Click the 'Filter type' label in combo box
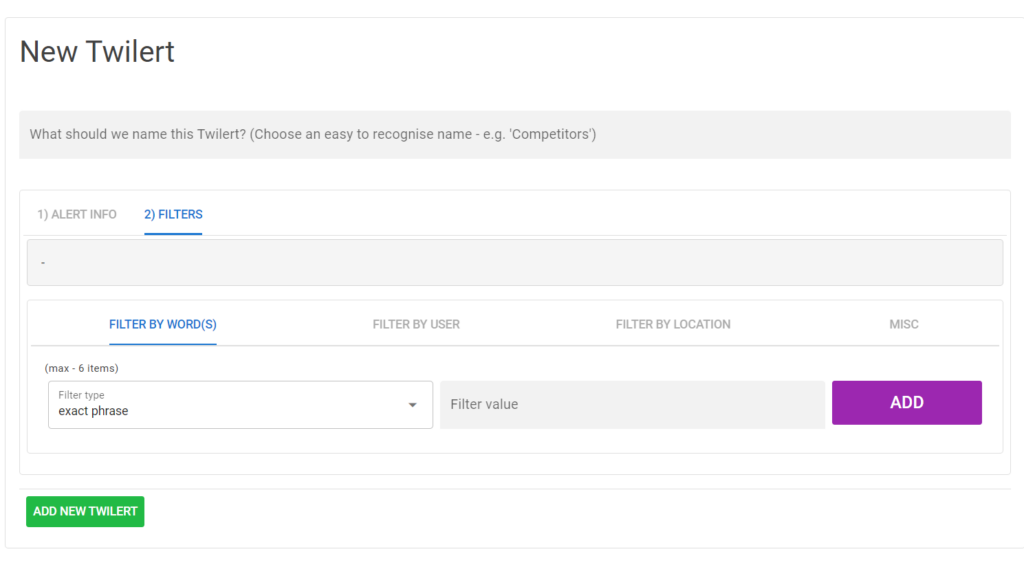 (81, 395)
